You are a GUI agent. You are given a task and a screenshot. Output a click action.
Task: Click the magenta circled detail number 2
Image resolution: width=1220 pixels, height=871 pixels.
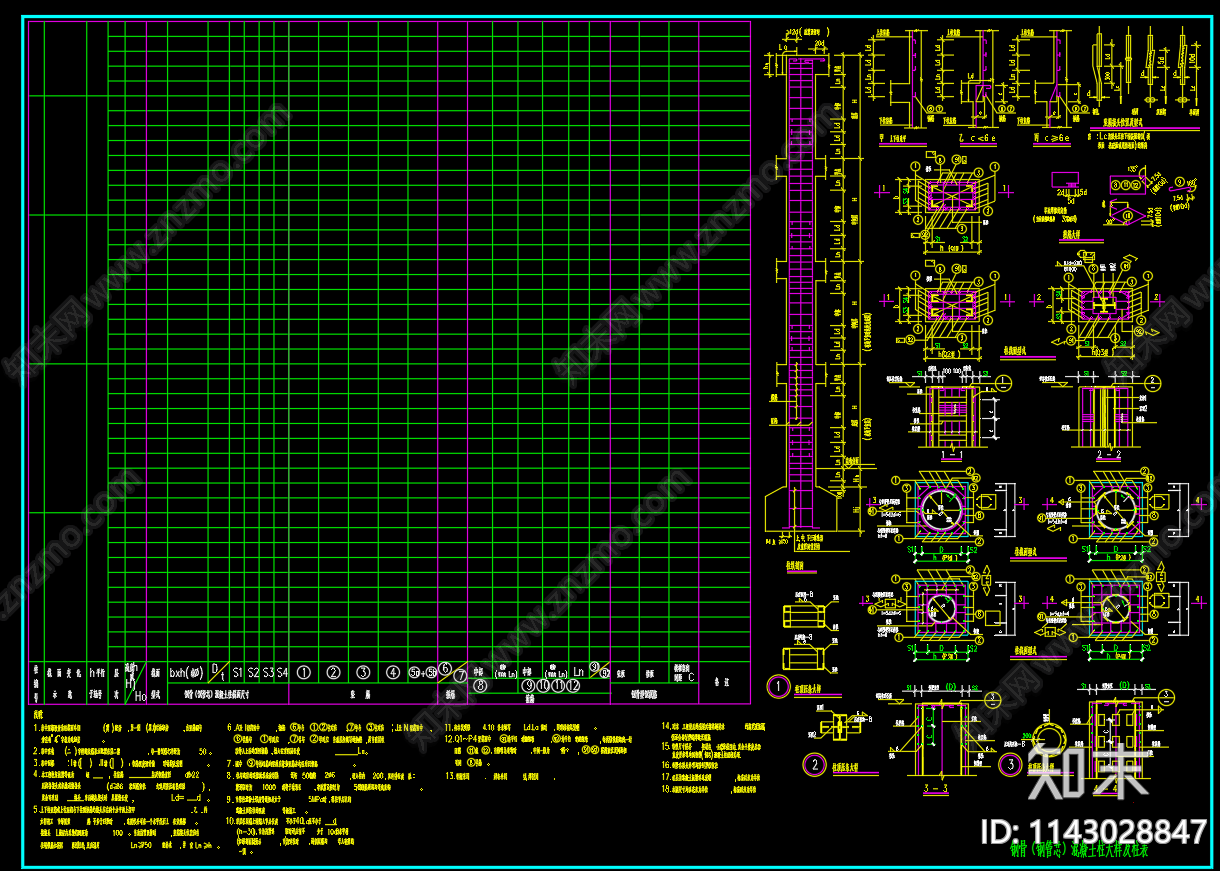[815, 765]
